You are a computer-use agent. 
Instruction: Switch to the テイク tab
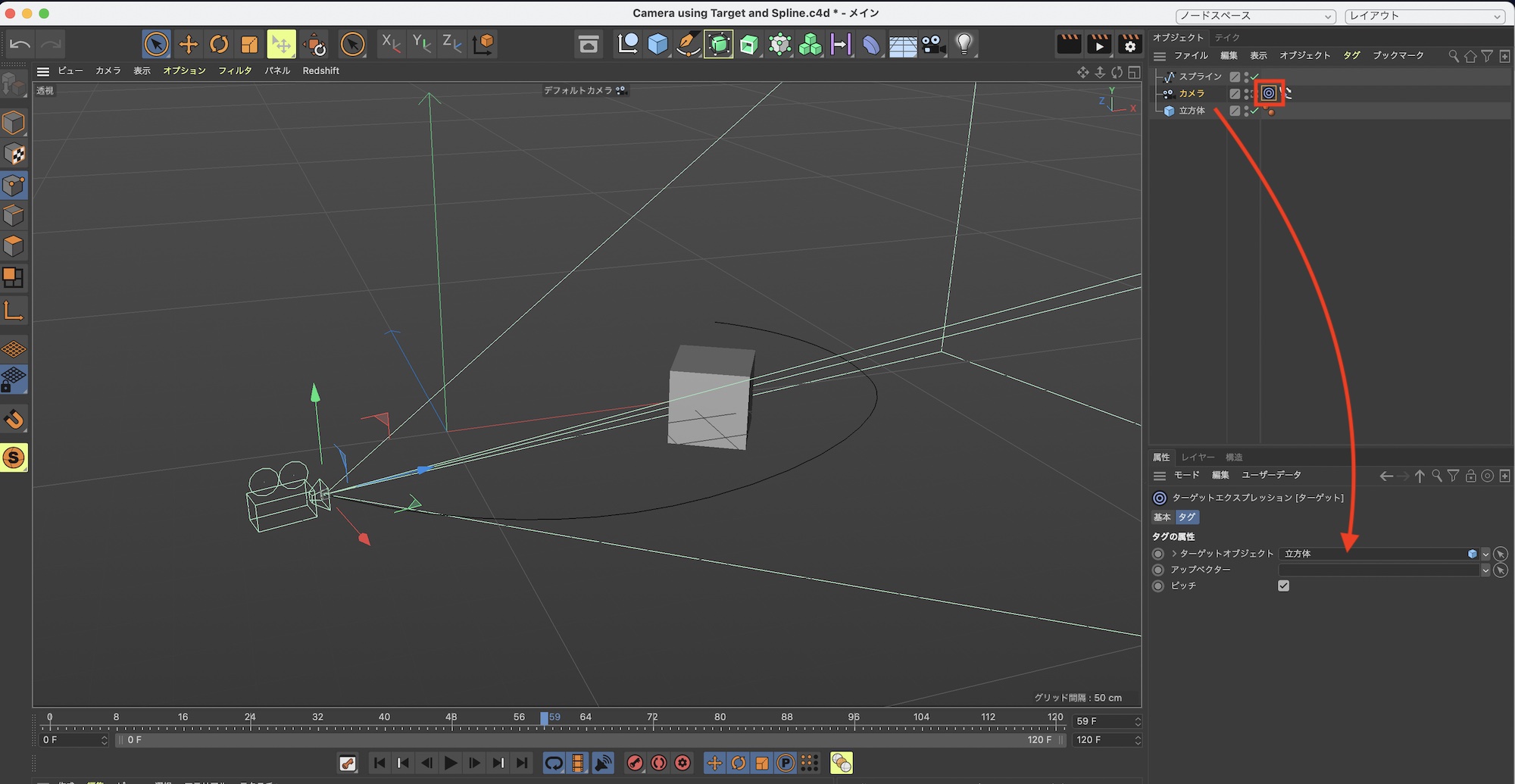[1227, 37]
